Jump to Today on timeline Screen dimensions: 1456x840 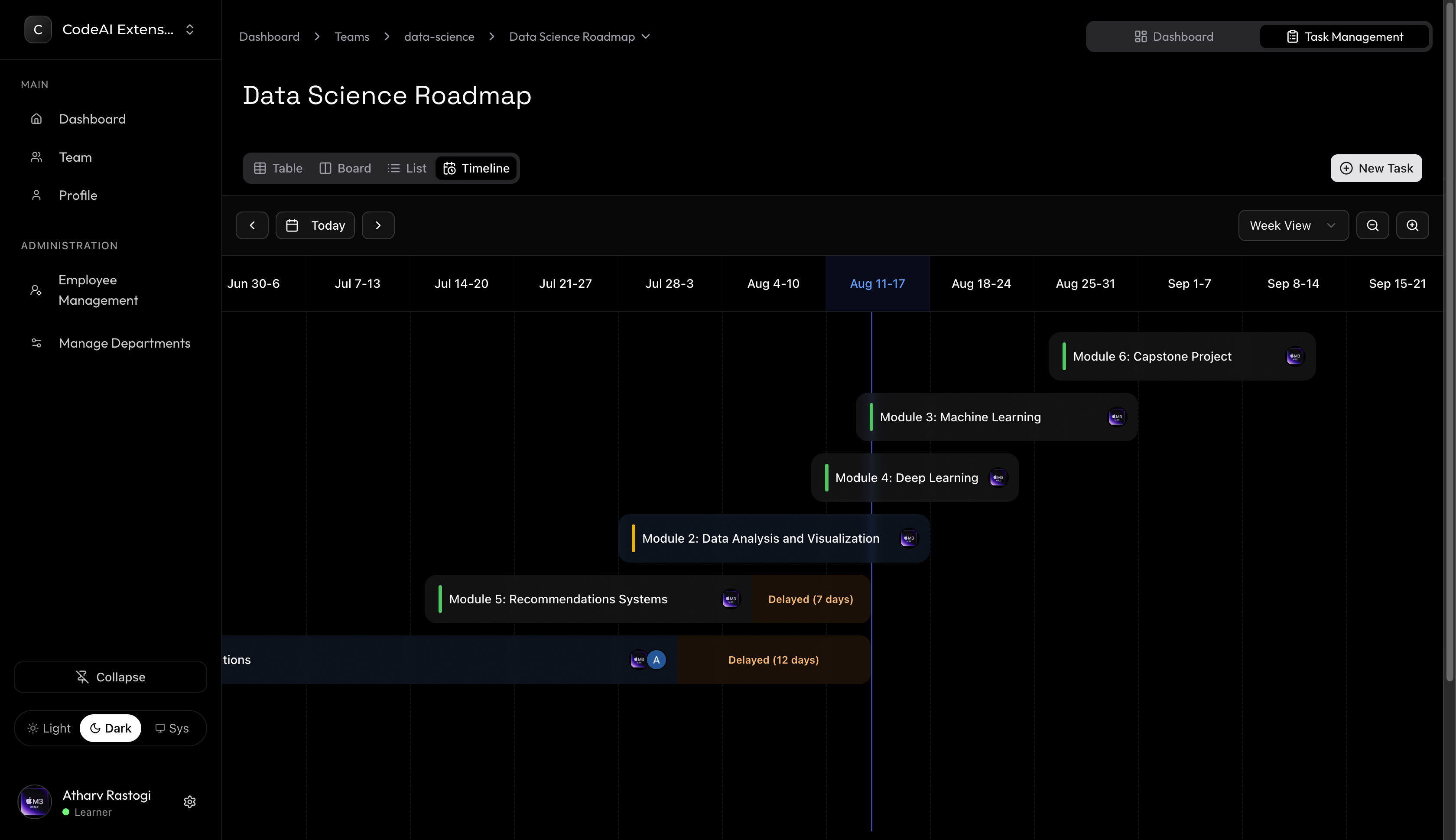(x=315, y=225)
